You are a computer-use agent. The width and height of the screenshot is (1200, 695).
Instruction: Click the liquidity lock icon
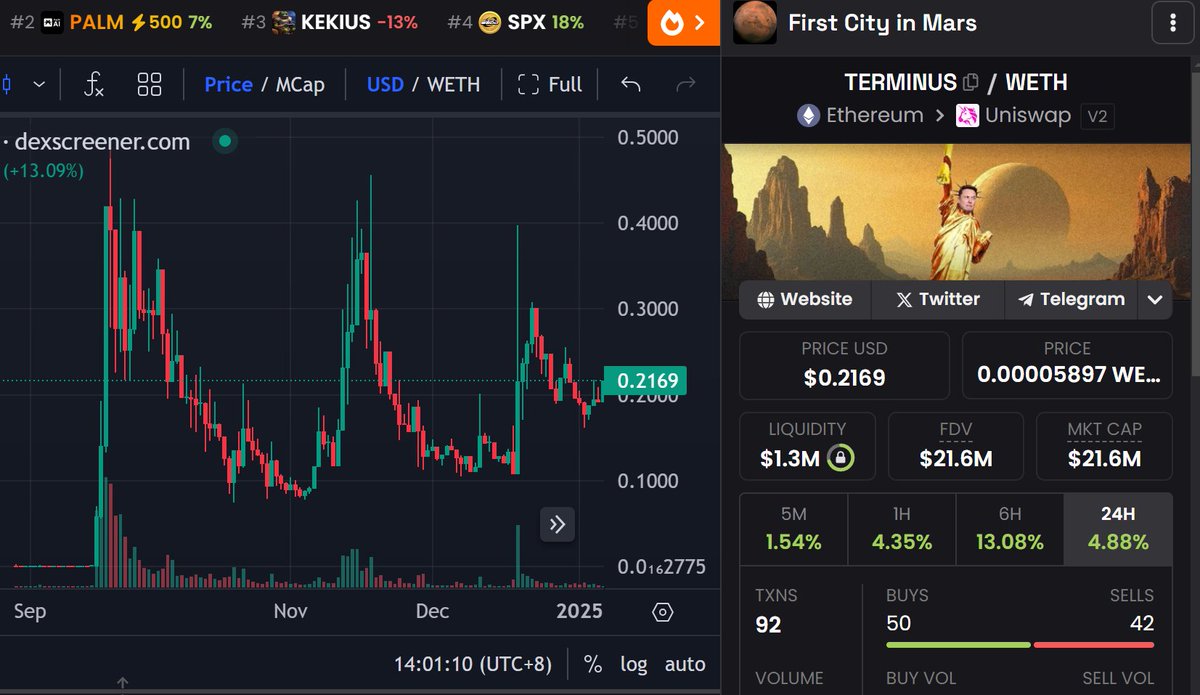(841, 459)
